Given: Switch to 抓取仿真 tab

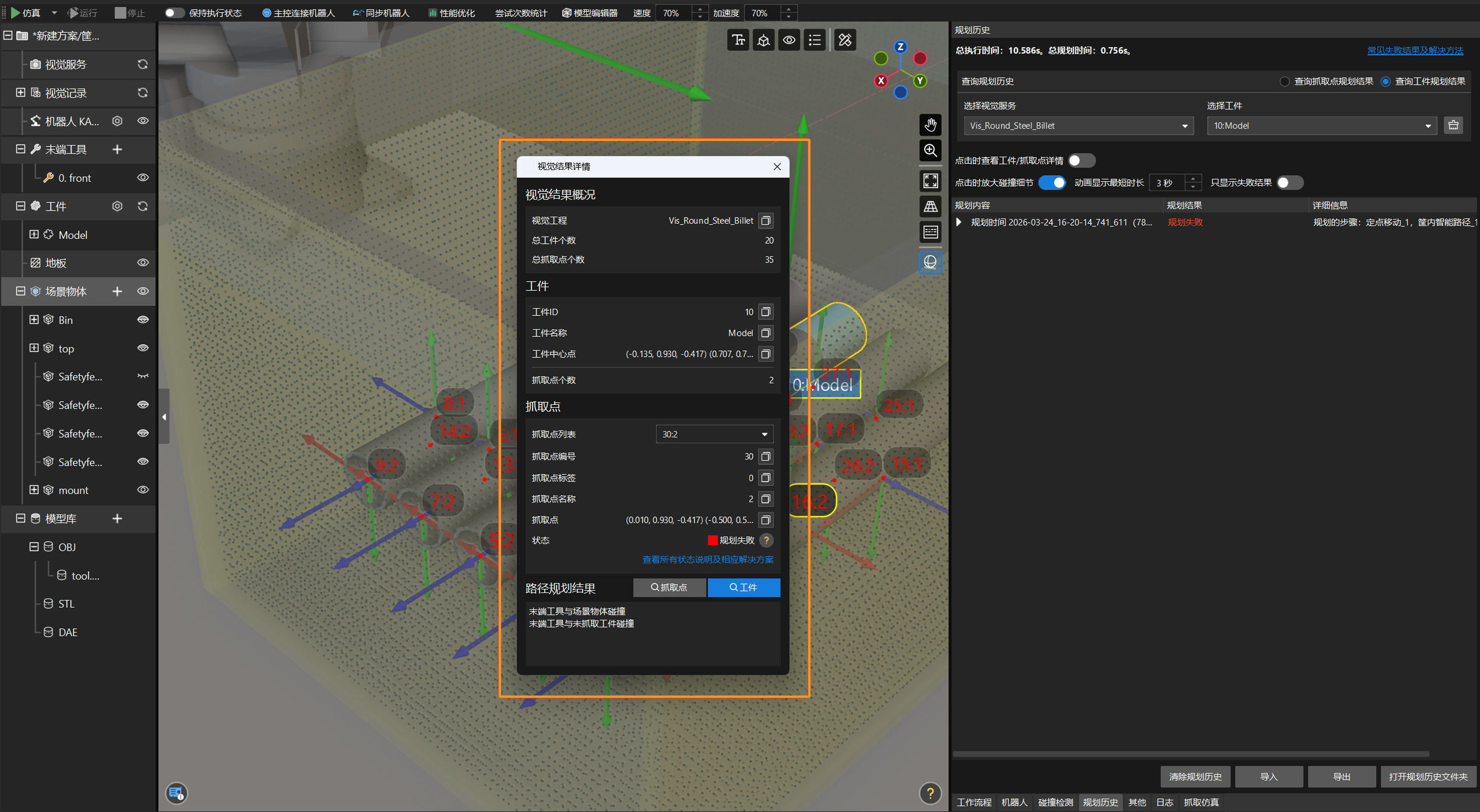Looking at the screenshot, I should pos(1201,803).
